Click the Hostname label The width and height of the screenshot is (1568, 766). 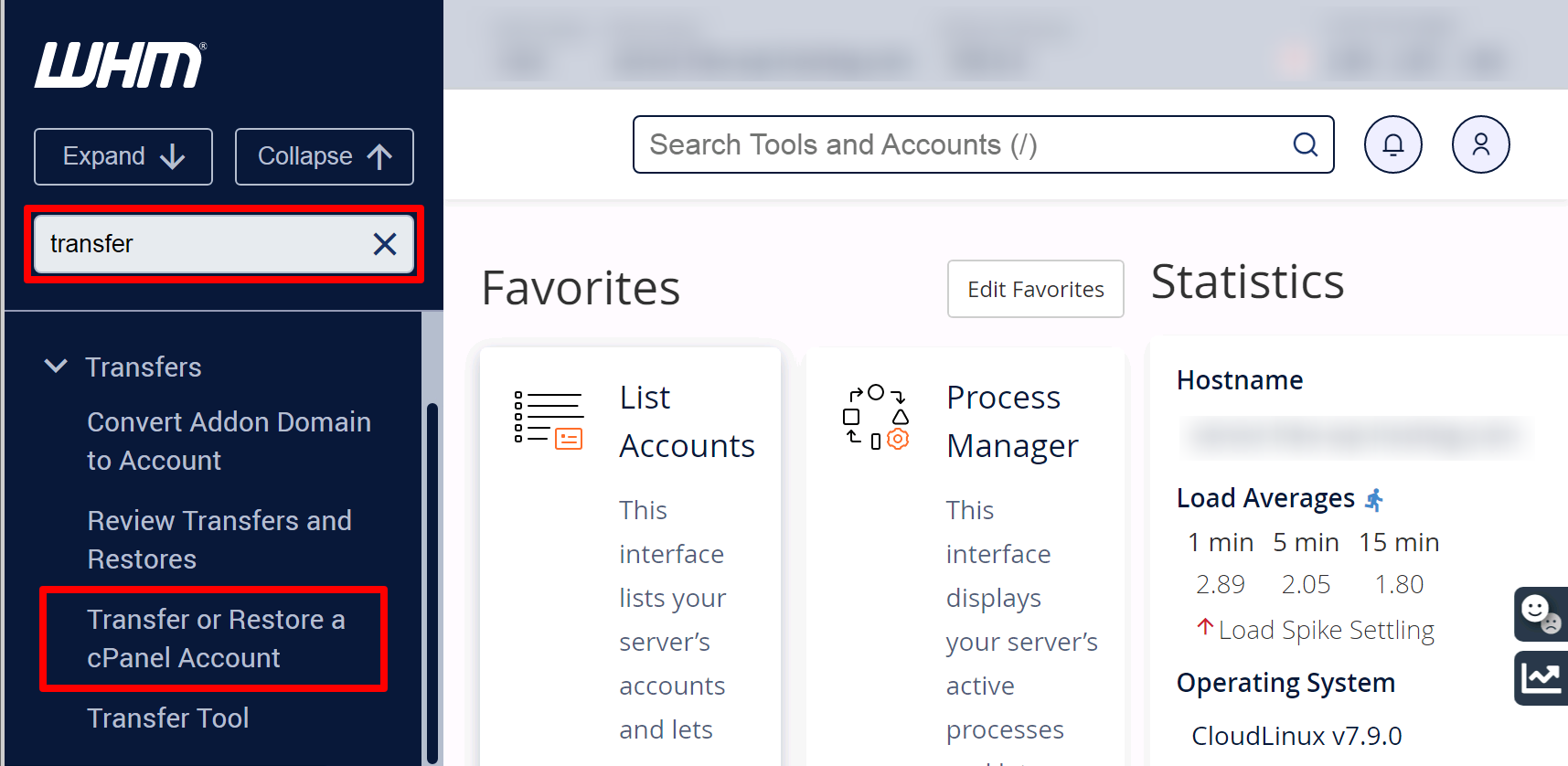pos(1240,379)
